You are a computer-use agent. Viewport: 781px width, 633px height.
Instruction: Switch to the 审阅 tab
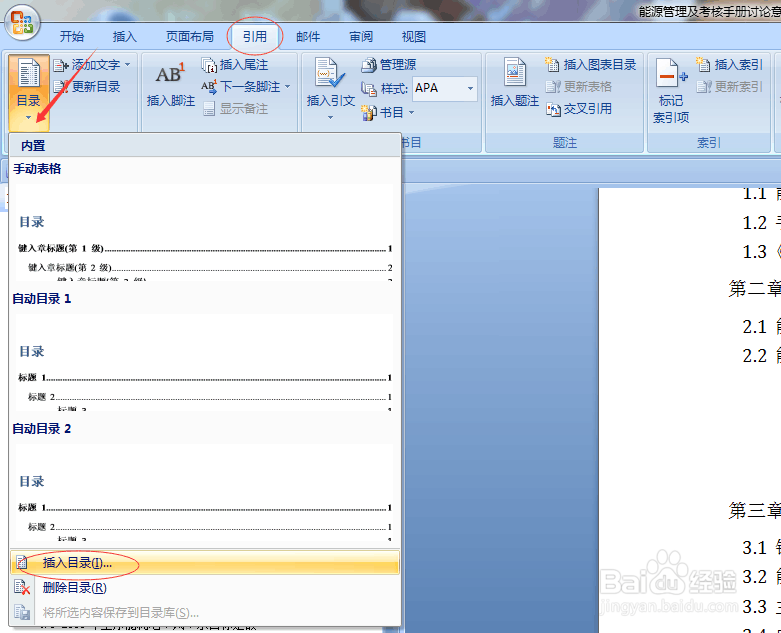tap(361, 36)
